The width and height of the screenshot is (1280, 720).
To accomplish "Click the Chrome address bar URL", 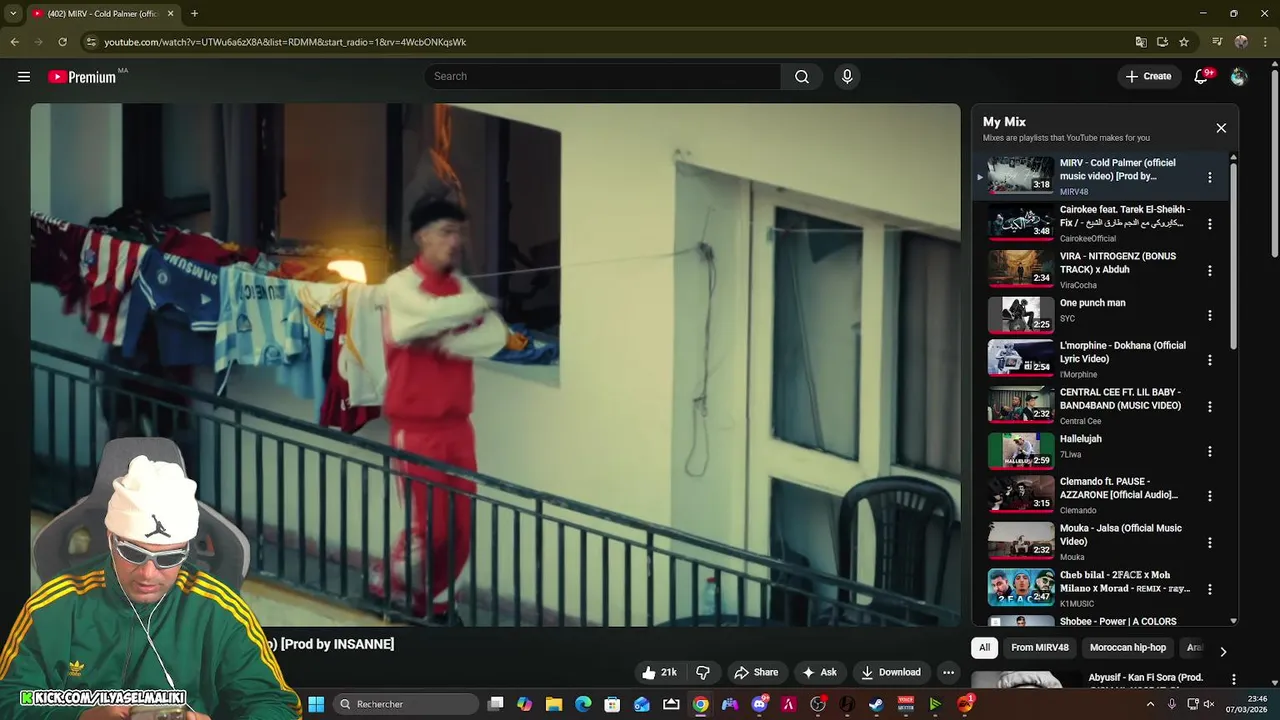I will coord(285,42).
